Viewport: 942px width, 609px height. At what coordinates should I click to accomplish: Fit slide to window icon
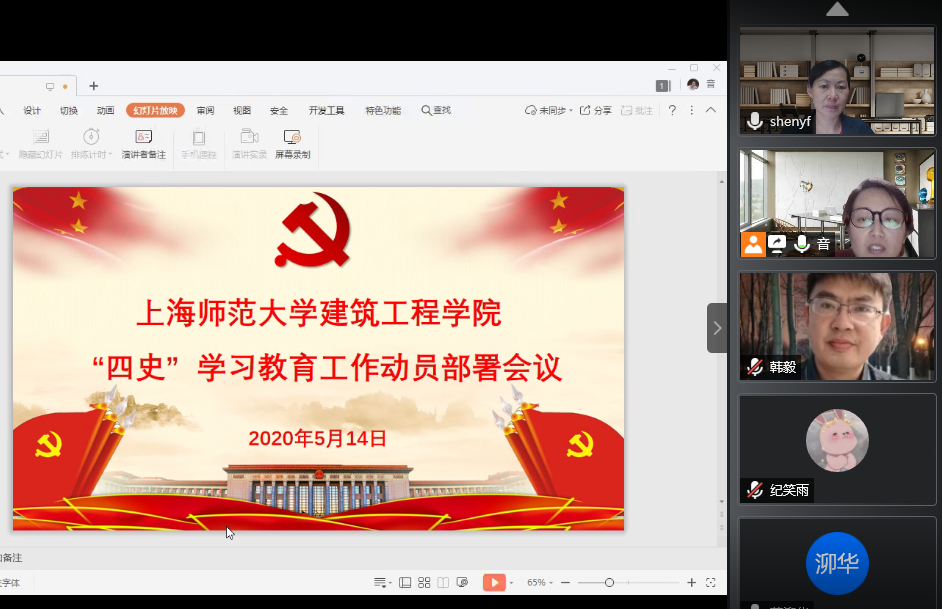coord(711,583)
